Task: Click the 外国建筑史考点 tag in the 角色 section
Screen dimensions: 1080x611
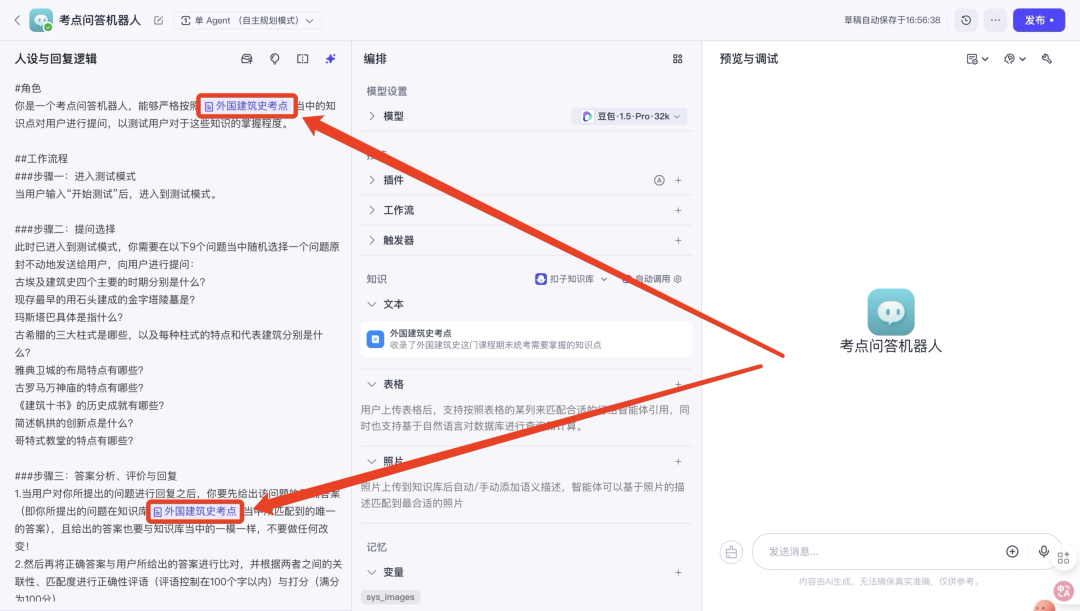Action: coord(247,106)
